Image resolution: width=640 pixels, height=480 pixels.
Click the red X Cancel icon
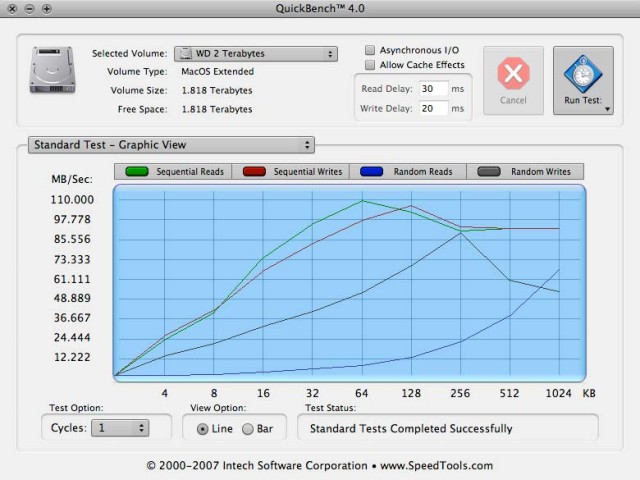[513, 73]
